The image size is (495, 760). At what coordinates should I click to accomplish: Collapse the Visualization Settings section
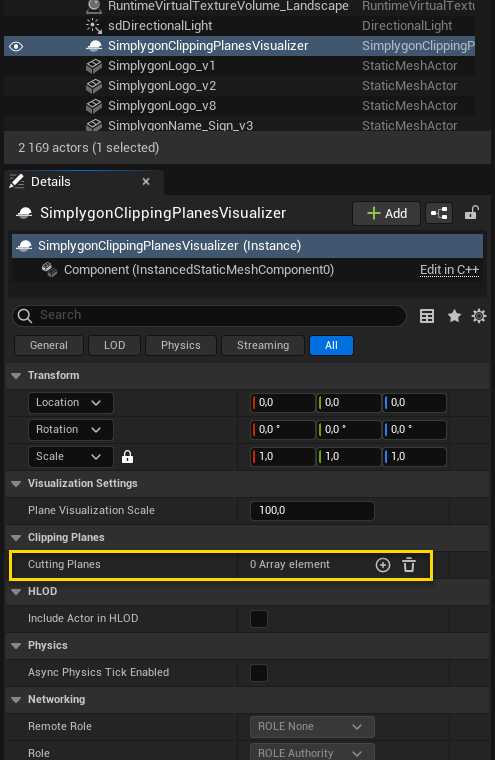coord(16,484)
